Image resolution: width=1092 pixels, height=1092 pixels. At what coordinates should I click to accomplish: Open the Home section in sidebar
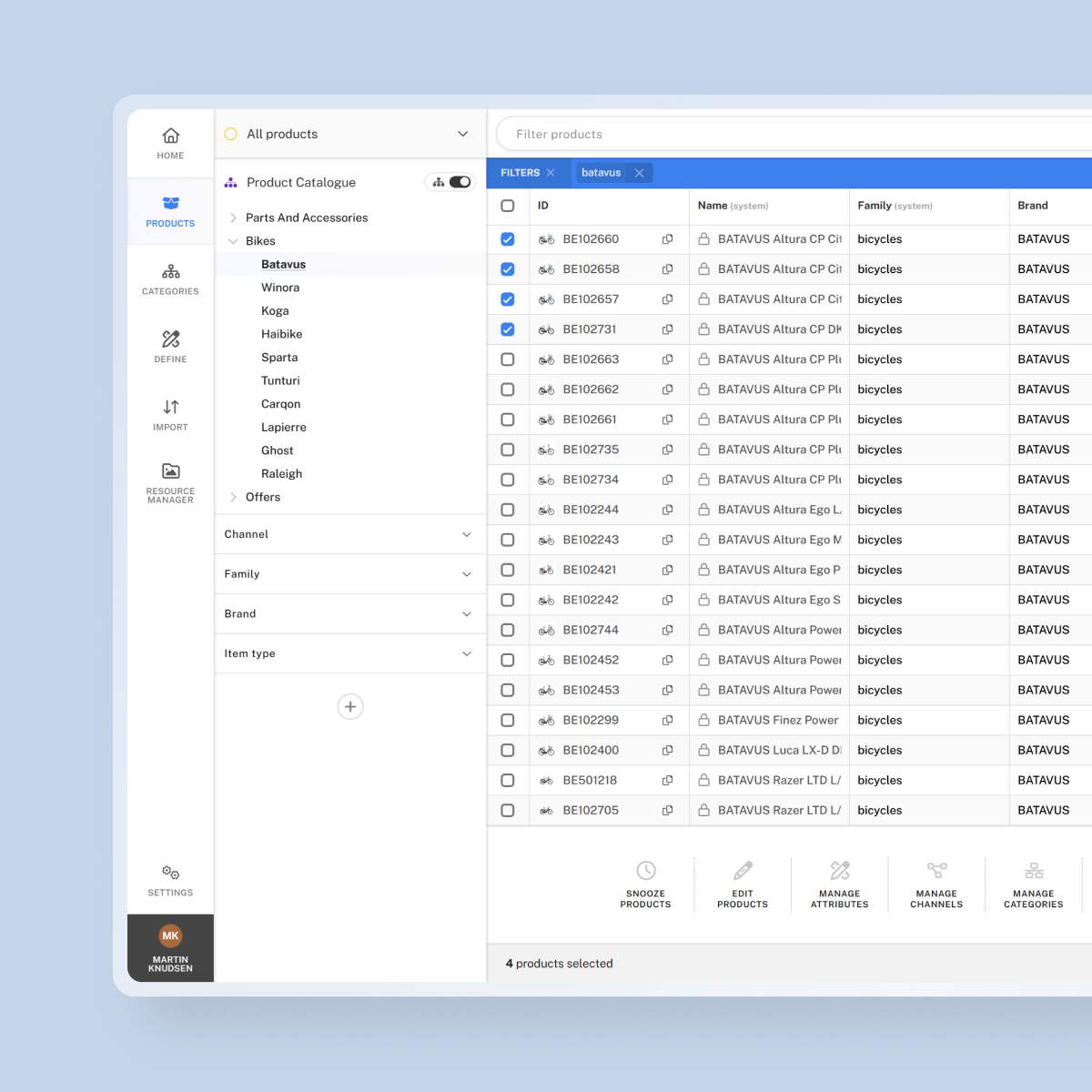(170, 143)
